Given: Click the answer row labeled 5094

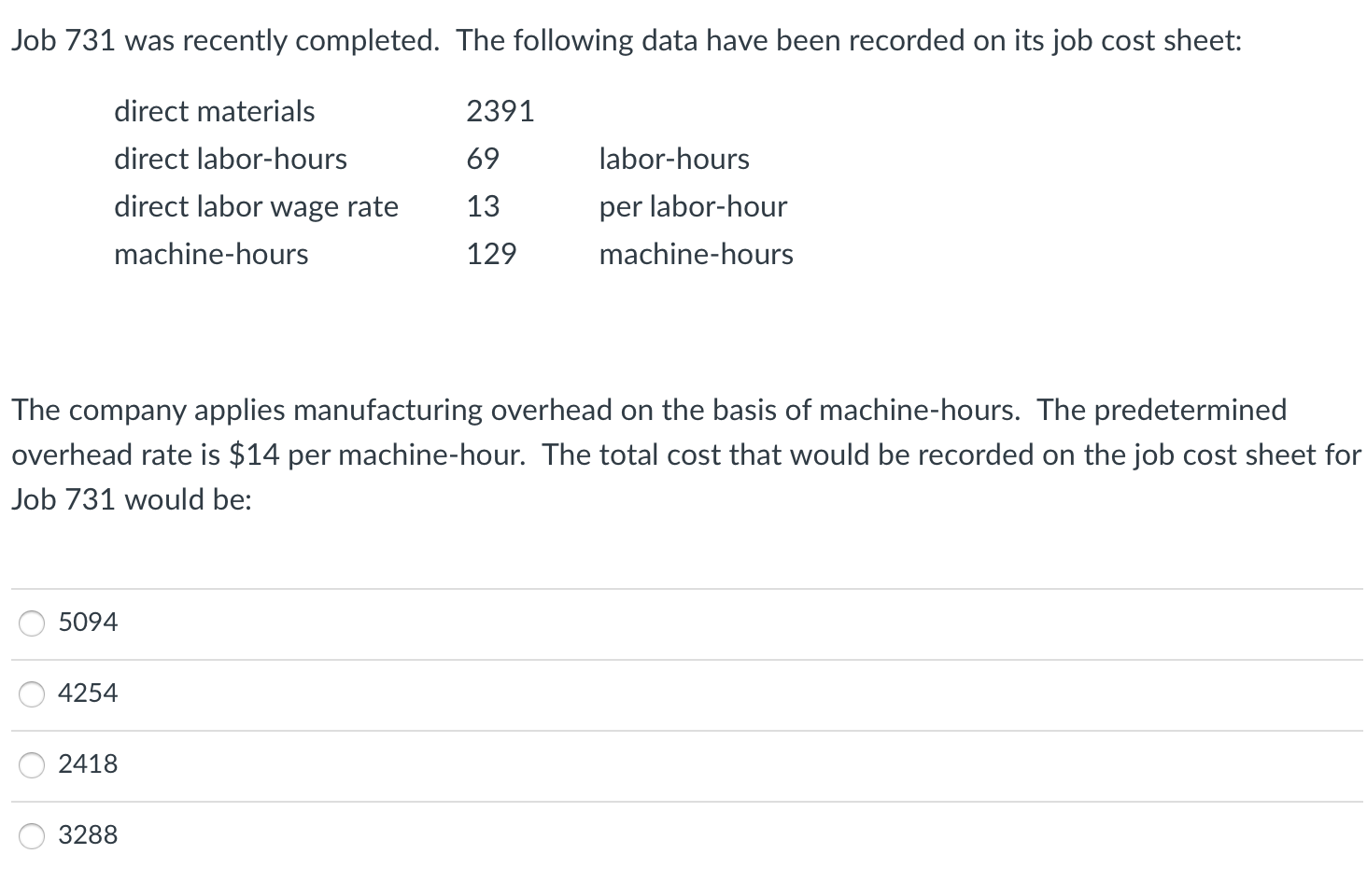Looking at the screenshot, I should pyautogui.click(x=654, y=623).
